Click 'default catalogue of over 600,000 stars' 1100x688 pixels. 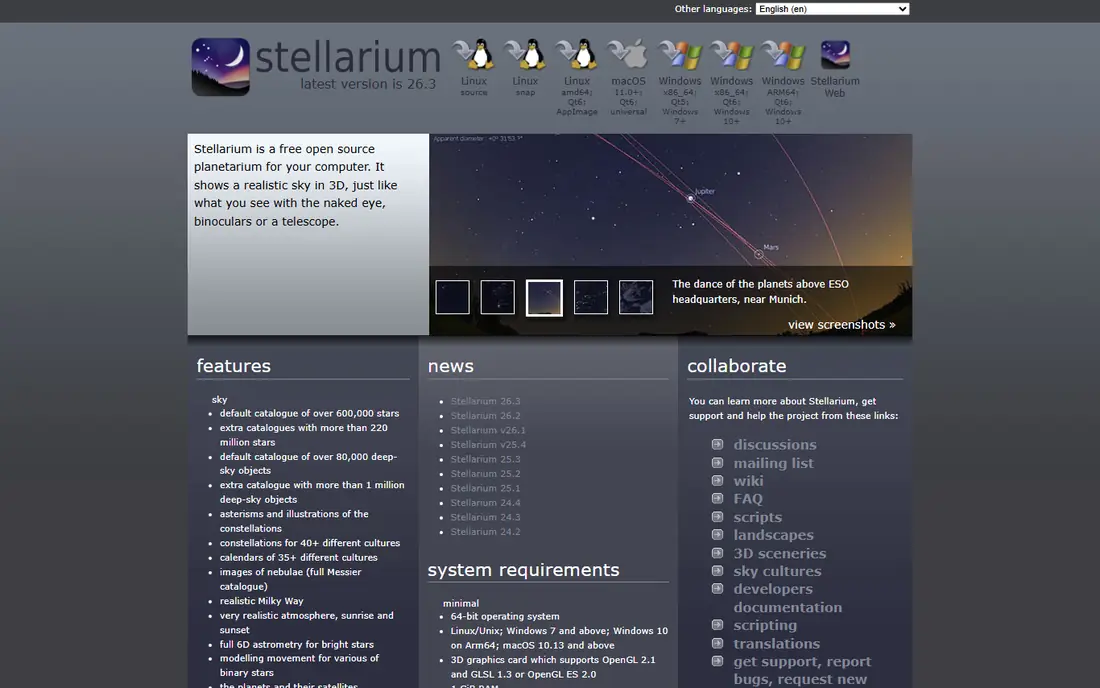point(309,414)
